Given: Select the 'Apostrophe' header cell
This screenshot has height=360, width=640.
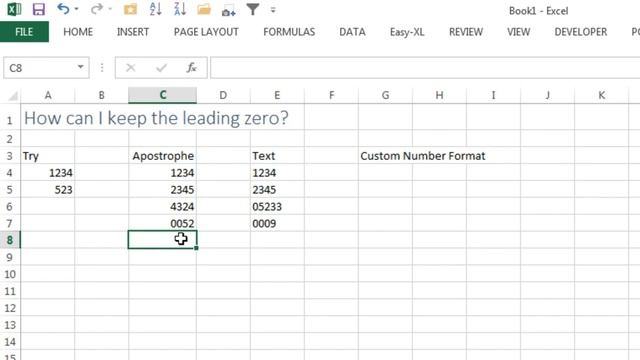Looking at the screenshot, I should (162, 156).
